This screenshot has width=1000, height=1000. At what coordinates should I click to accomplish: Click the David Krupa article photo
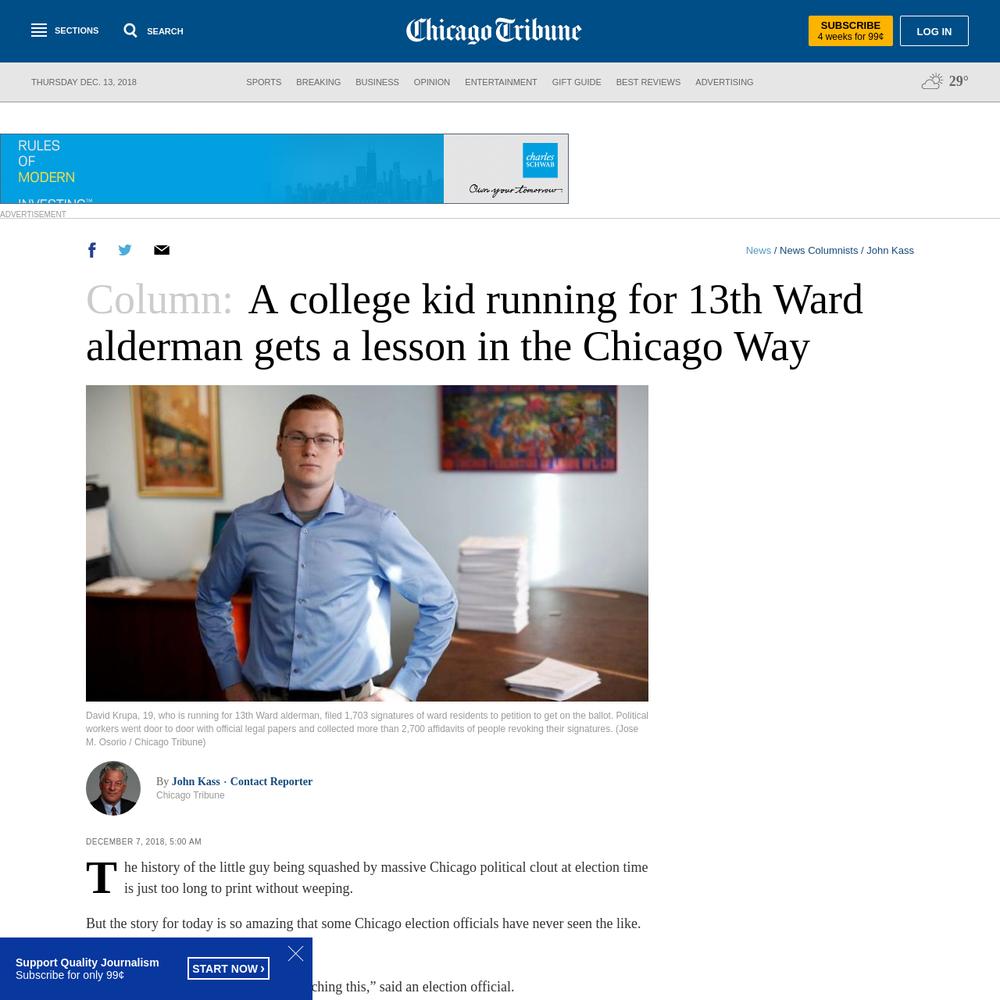click(367, 543)
